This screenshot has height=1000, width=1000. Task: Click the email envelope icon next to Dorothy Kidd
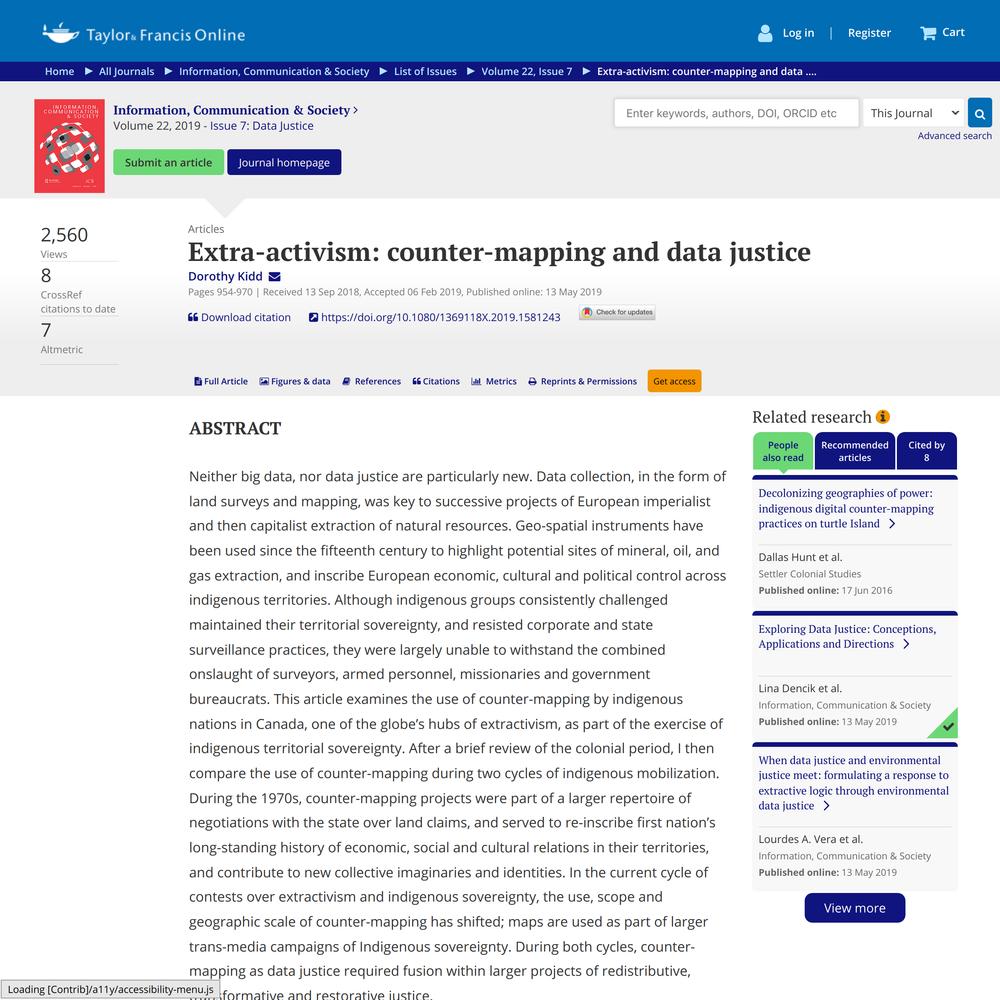click(275, 276)
